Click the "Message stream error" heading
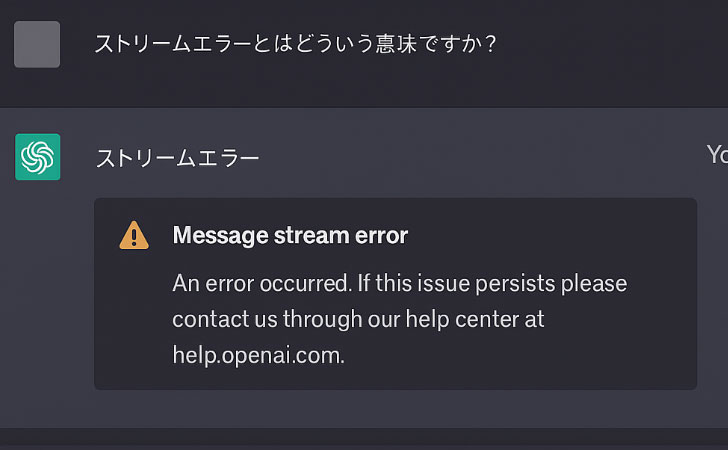This screenshot has height=450, width=728. (x=290, y=236)
